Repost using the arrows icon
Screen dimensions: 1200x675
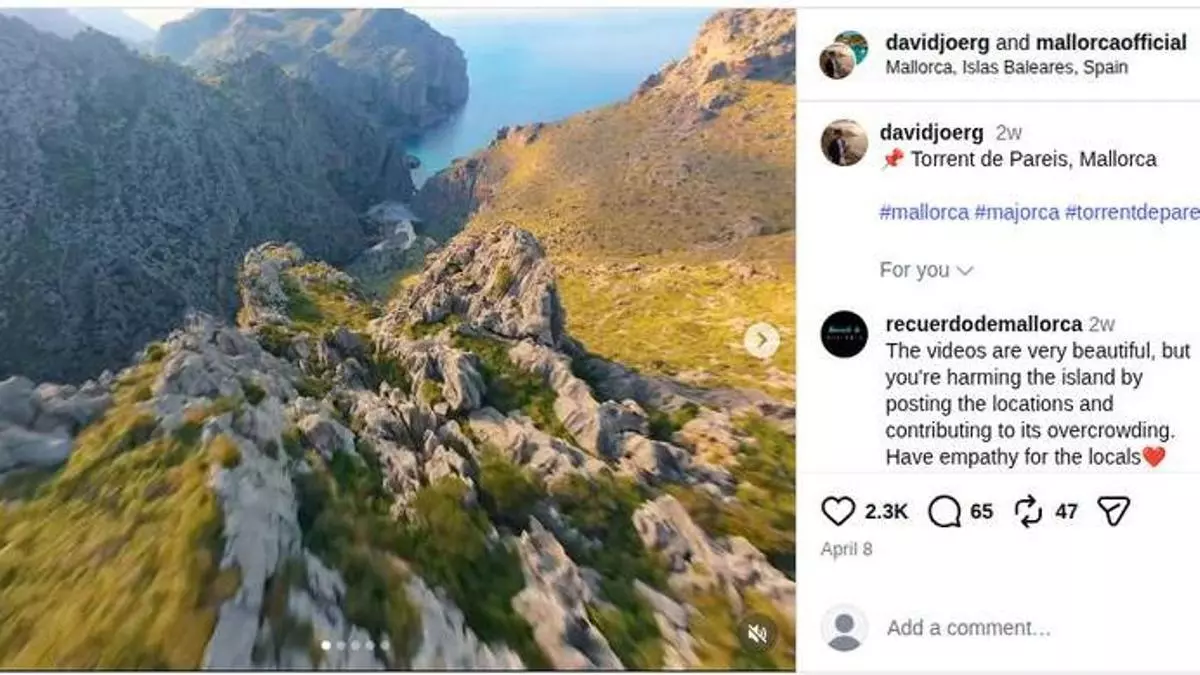[1028, 512]
